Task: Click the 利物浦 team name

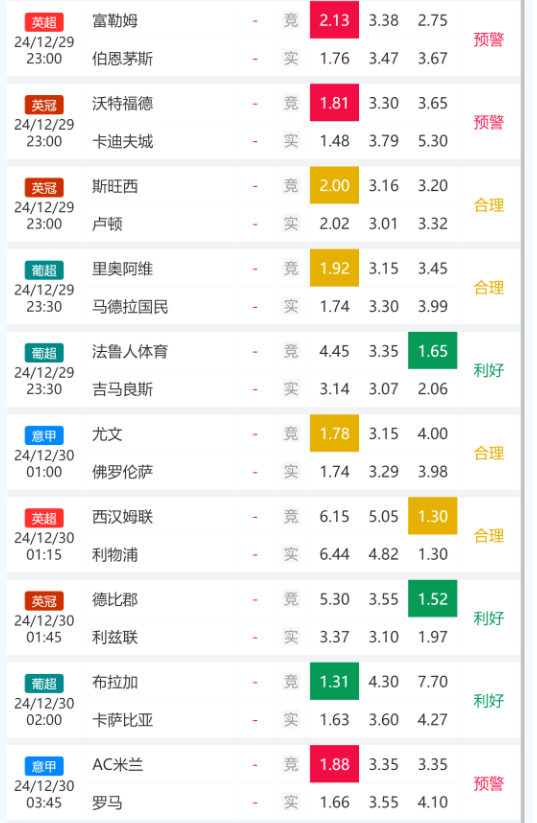Action: (x=115, y=554)
